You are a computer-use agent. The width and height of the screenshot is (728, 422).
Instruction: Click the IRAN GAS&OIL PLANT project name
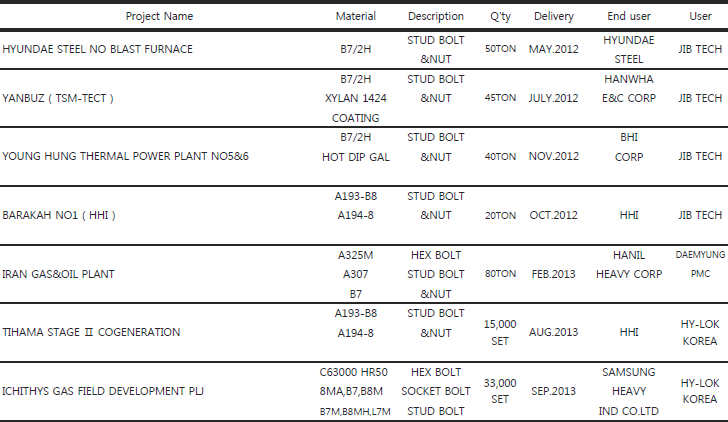click(58, 274)
